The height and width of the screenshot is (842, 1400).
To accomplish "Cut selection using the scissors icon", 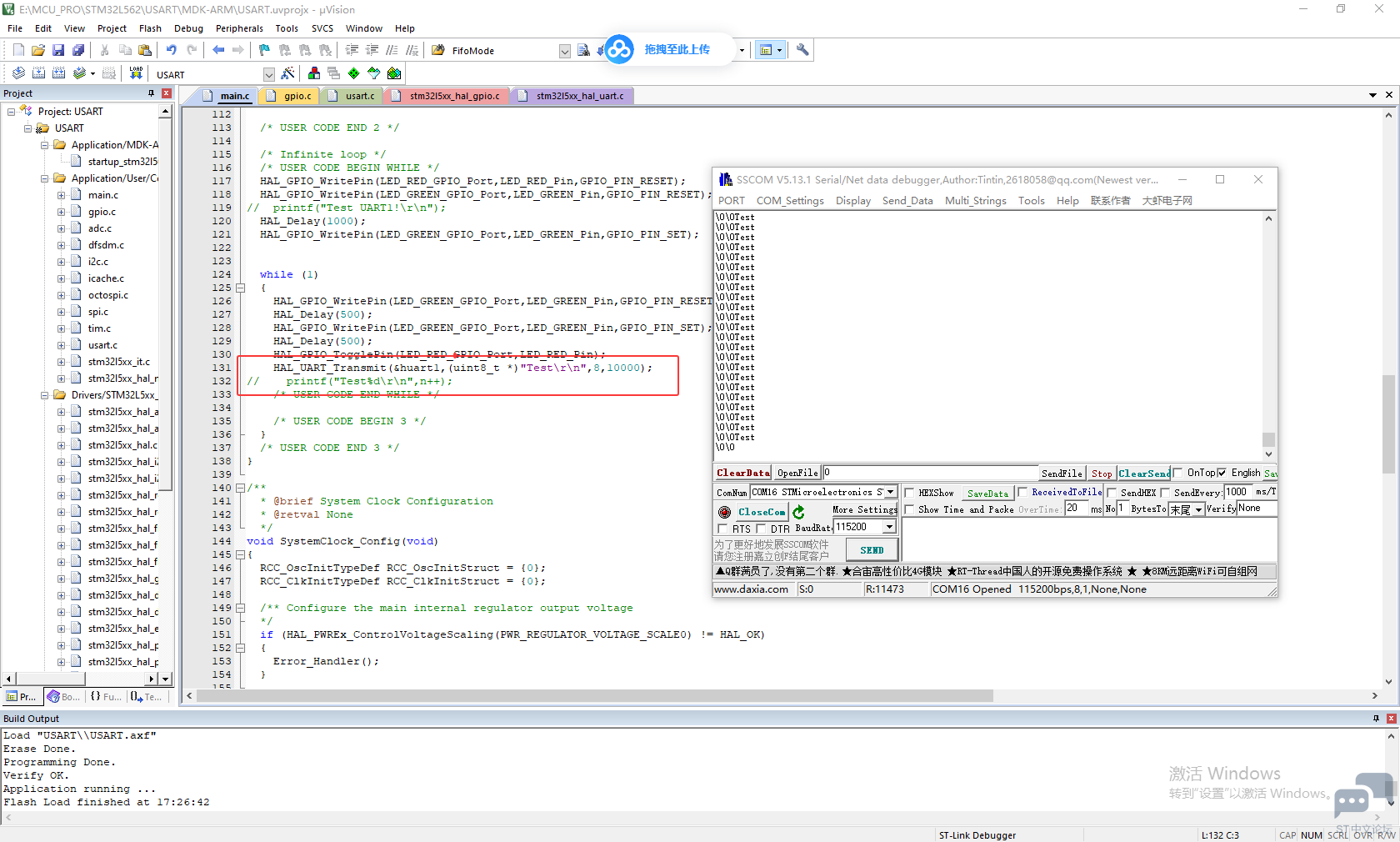I will click(105, 50).
